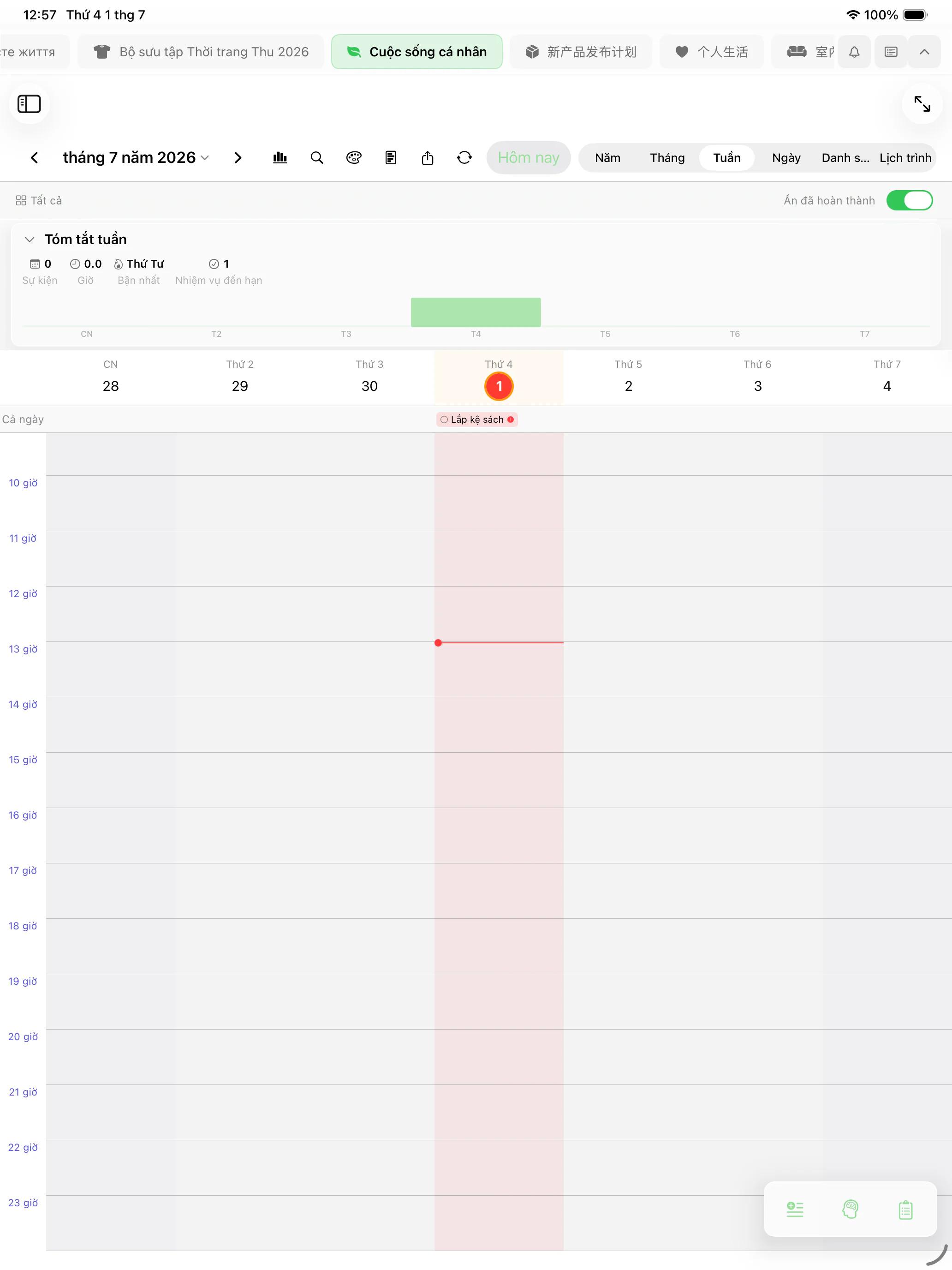Collapse the Tóm tắt tuần section

[x=30, y=240]
